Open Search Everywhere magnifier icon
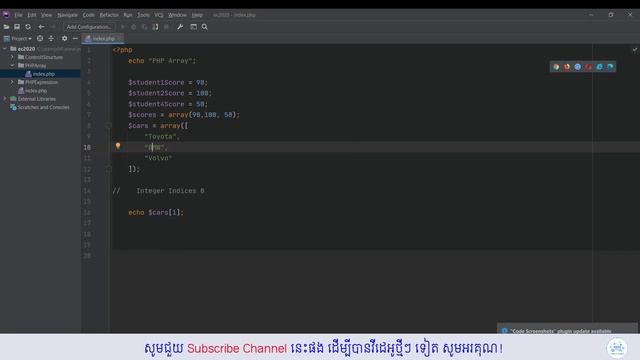 [x=204, y=27]
